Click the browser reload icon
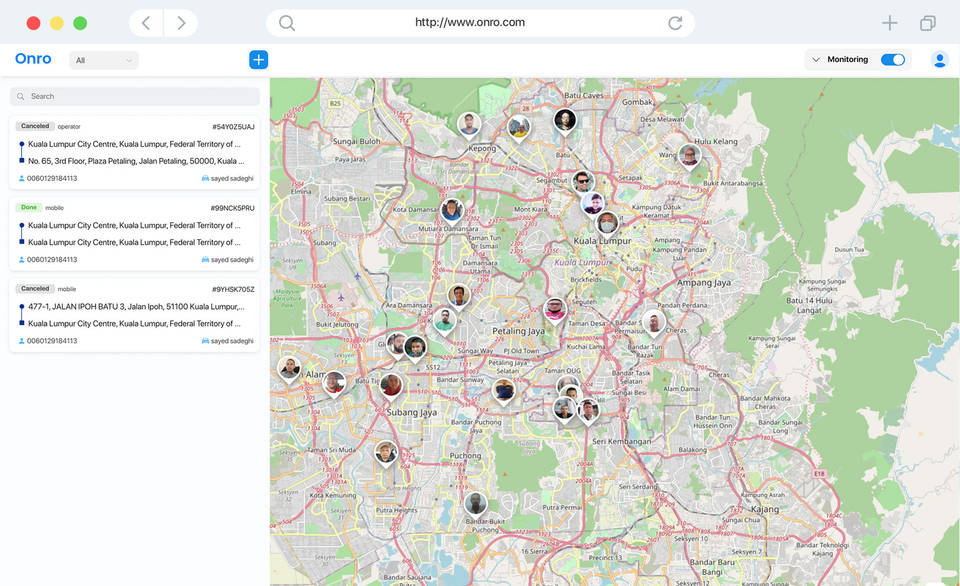This screenshot has height=586, width=960. click(675, 23)
